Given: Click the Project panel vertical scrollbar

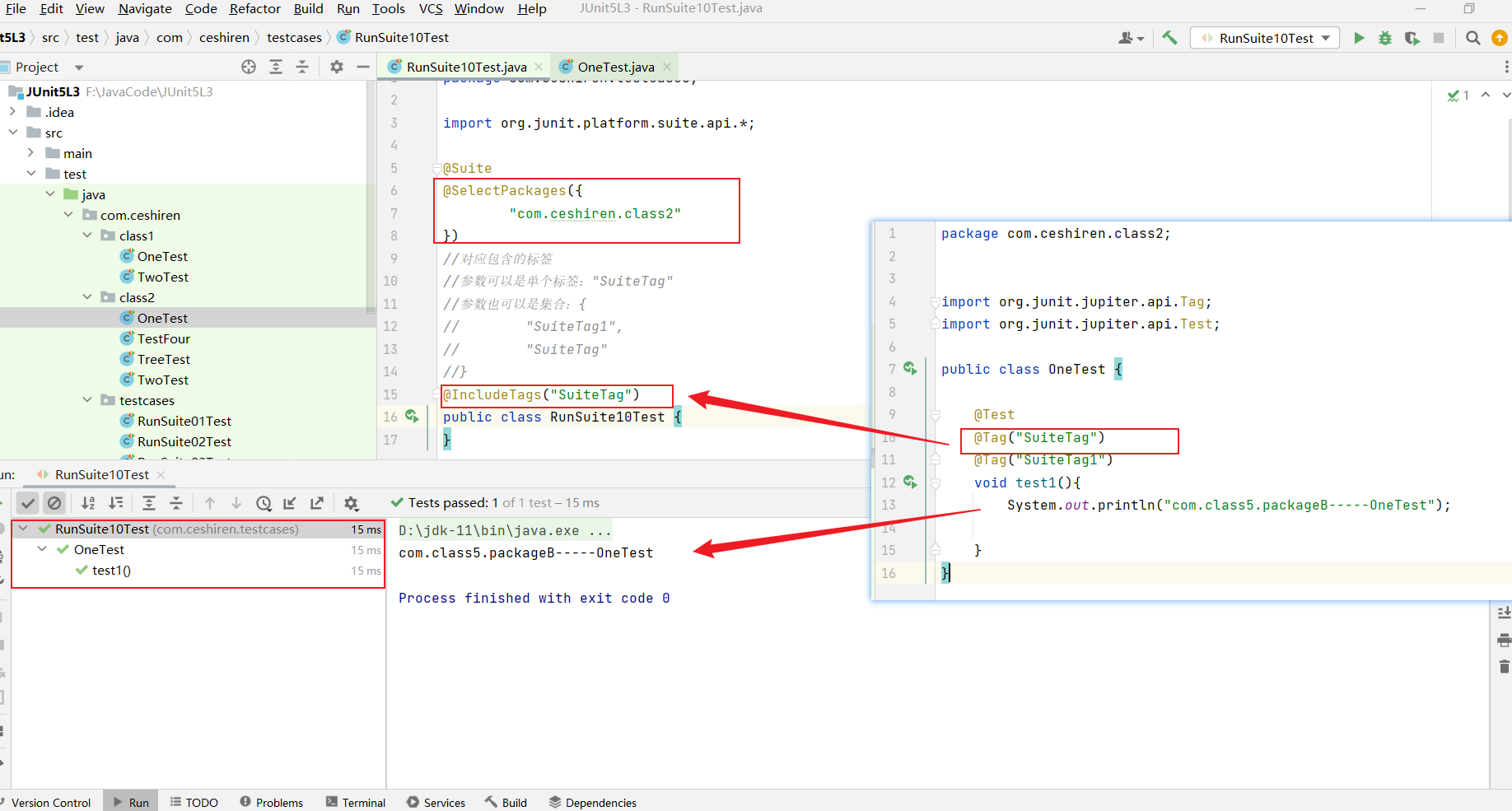Looking at the screenshot, I should click(x=371, y=198).
